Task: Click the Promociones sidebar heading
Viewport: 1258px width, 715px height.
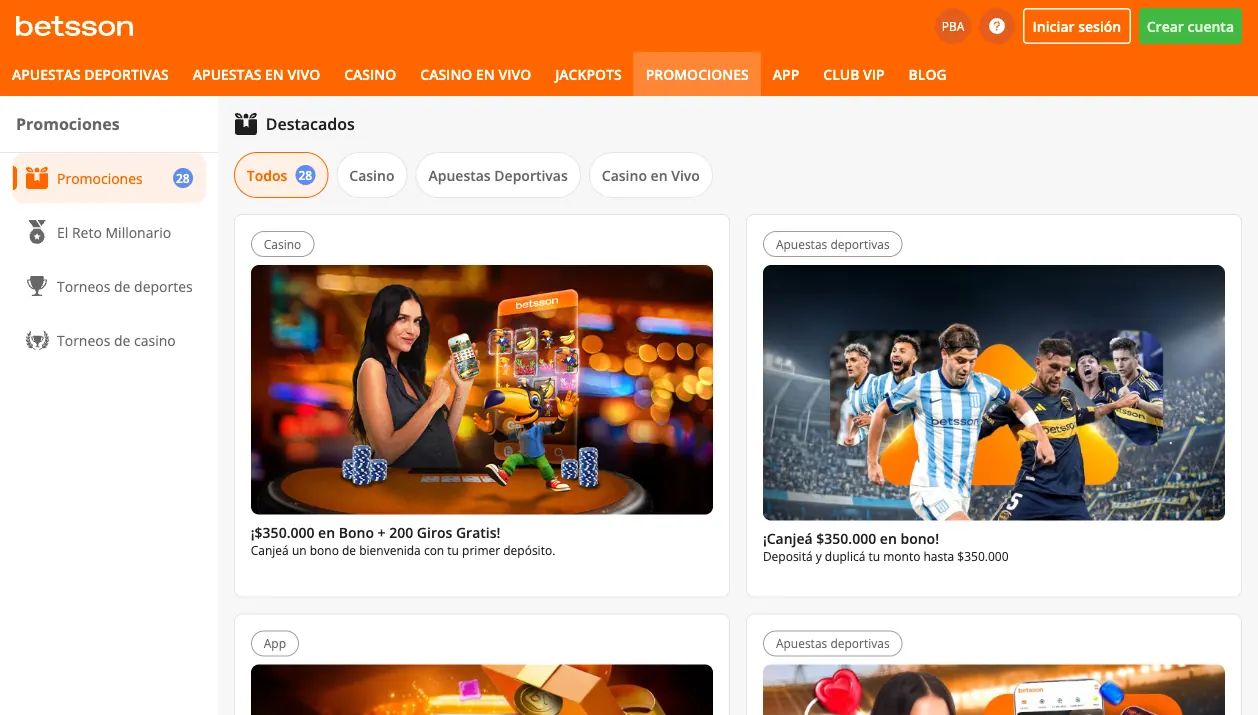Action: 68,124
